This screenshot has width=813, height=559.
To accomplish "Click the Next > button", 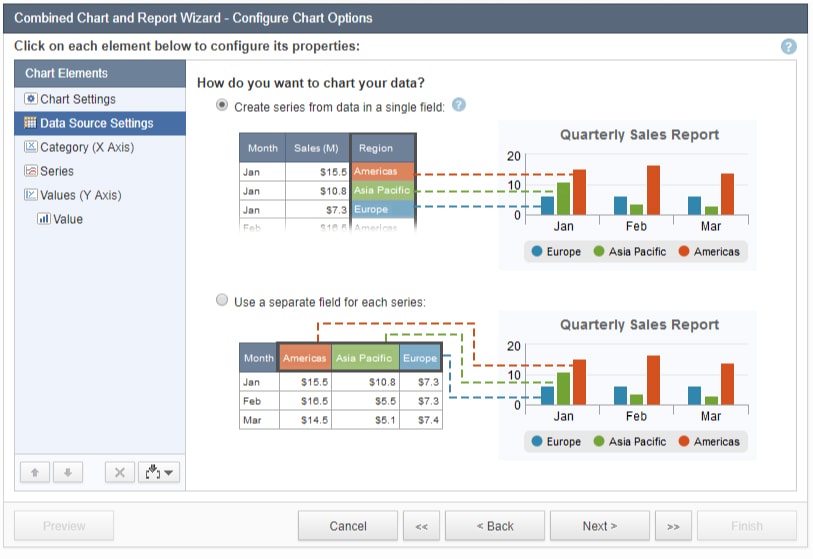I will tap(599, 526).
